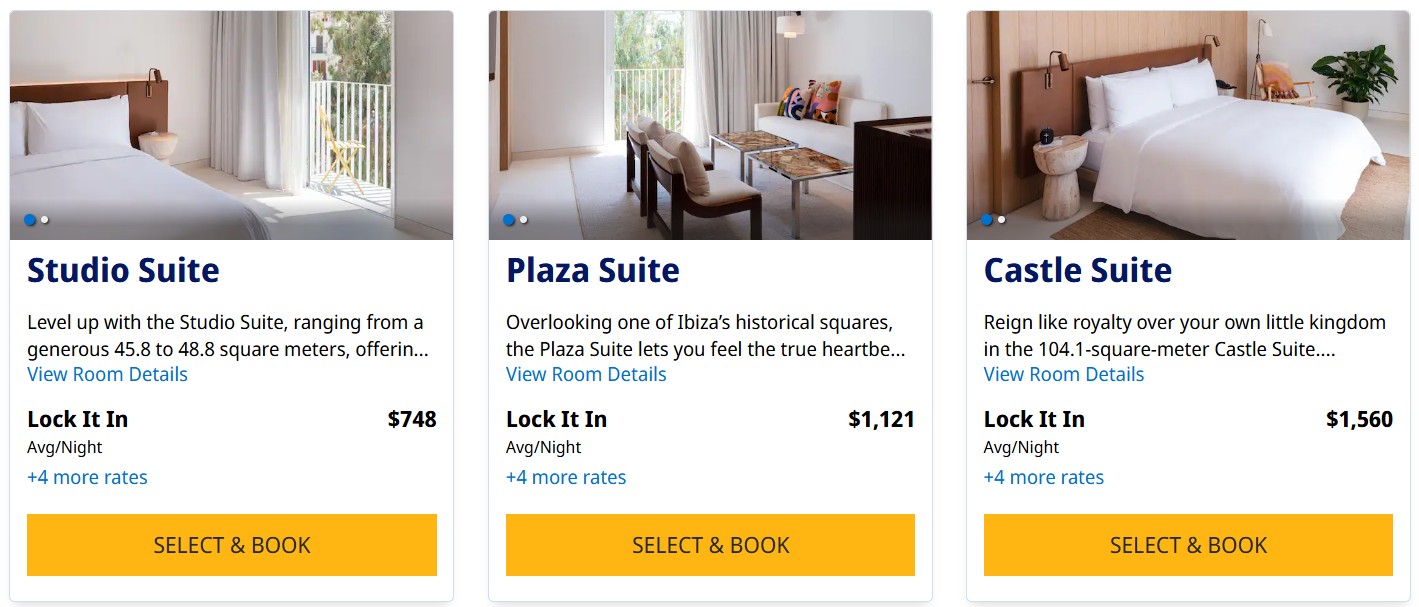Viewport: 1419px width, 607px height.
Task: Select first carousel dot on Studio Suite photo
Action: 30,220
